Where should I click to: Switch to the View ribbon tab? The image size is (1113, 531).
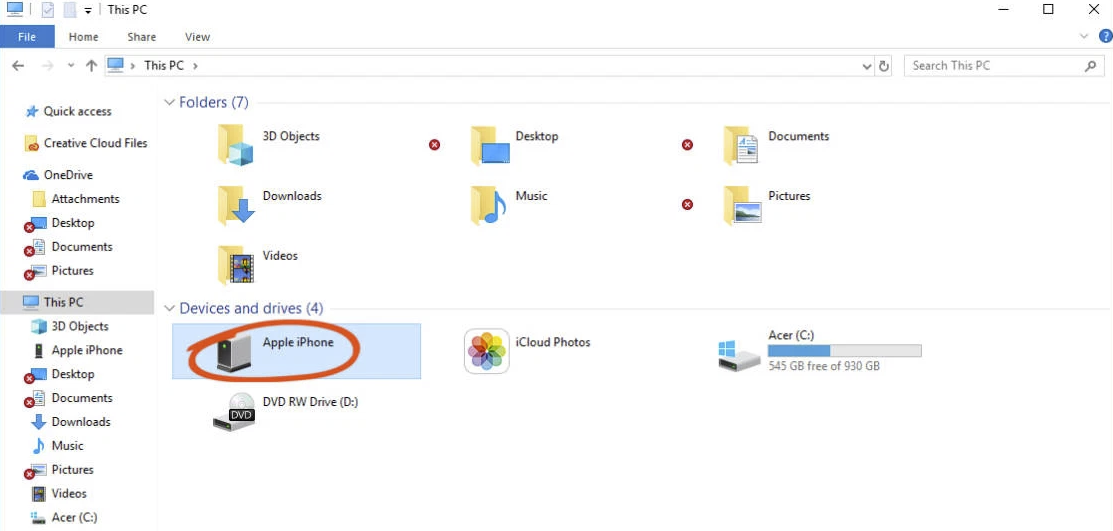197,37
